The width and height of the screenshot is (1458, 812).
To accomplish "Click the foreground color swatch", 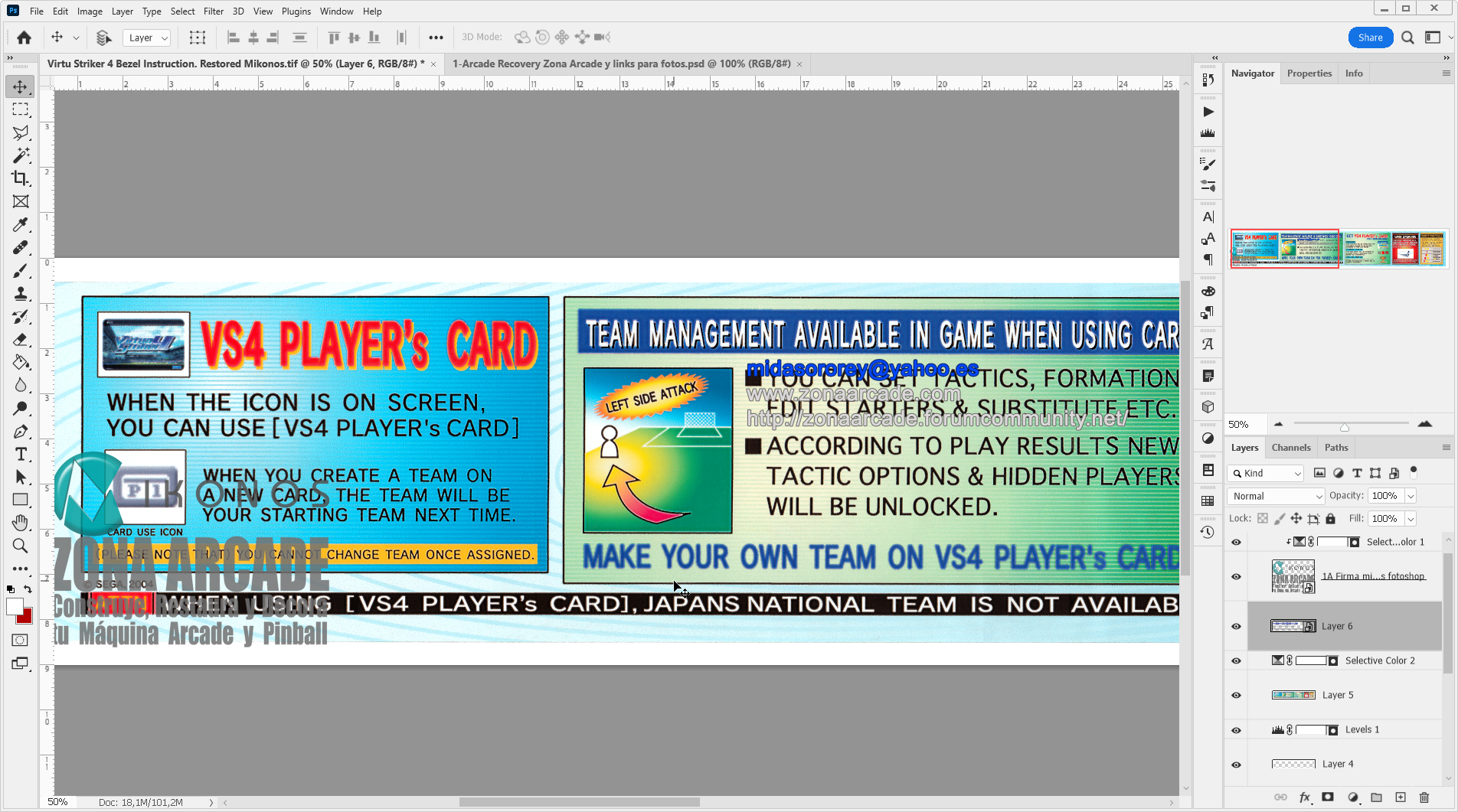I will [15, 607].
